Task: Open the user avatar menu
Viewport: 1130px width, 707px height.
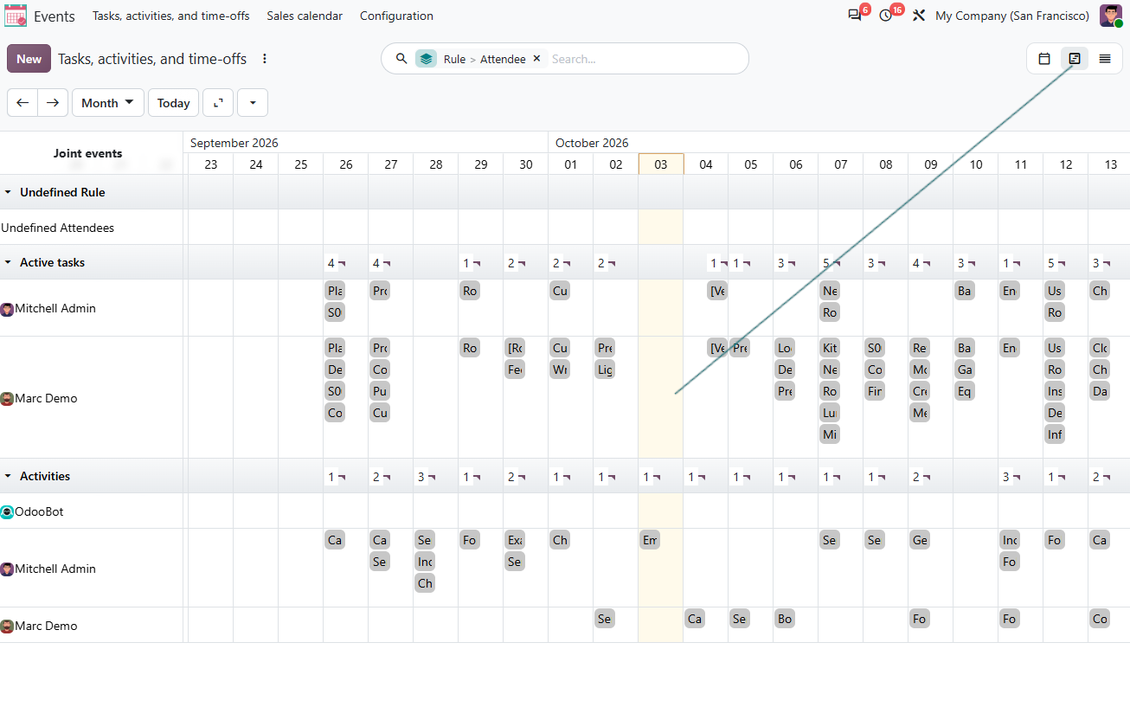Action: [x=1111, y=15]
